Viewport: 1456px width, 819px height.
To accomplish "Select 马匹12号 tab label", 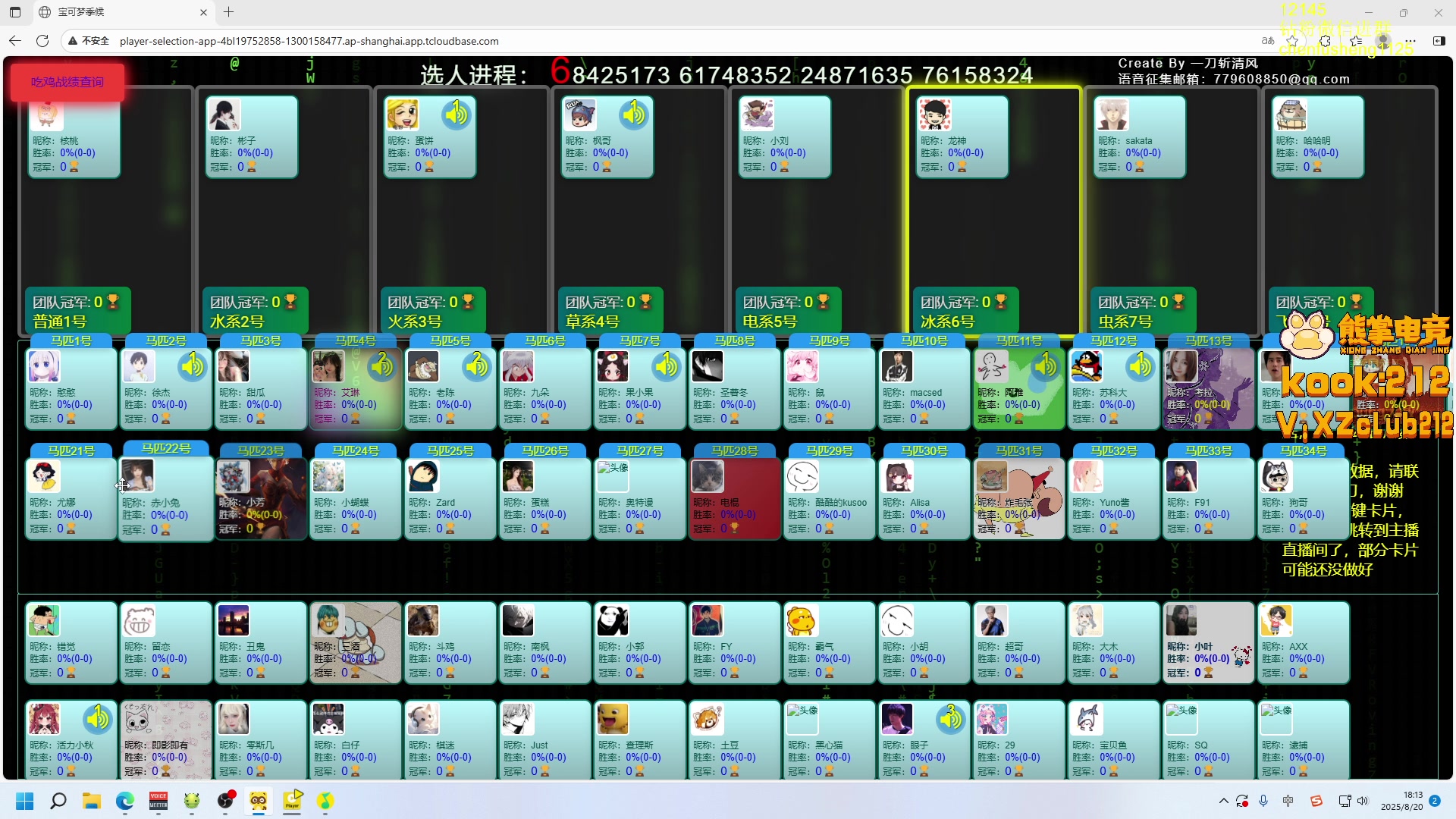I will click(x=1114, y=341).
